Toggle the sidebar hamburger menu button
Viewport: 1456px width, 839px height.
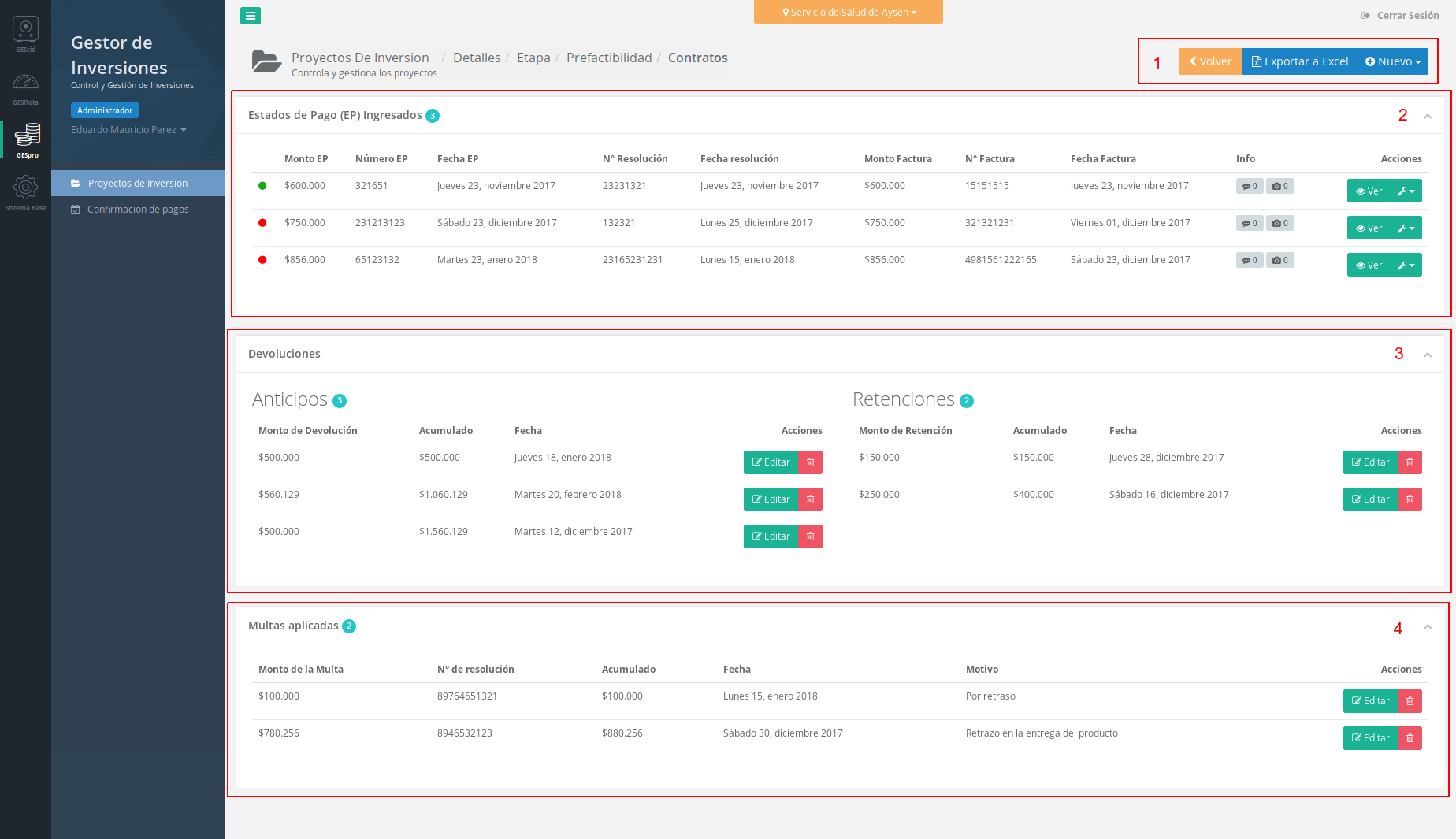251,16
